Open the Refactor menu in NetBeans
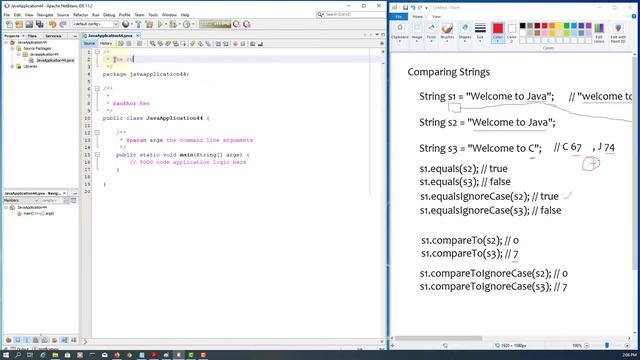Screen dimensions: 640x360 coord(80,15)
